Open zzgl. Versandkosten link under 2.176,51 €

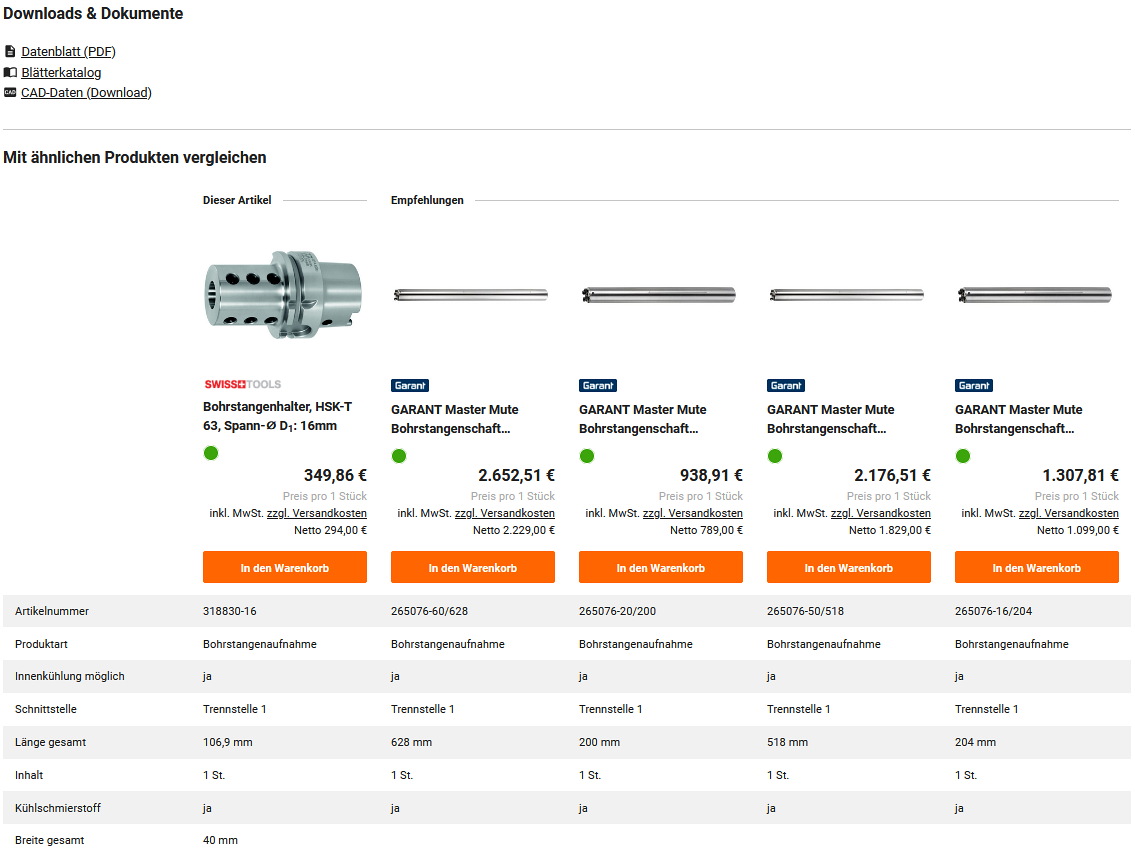pos(881,513)
